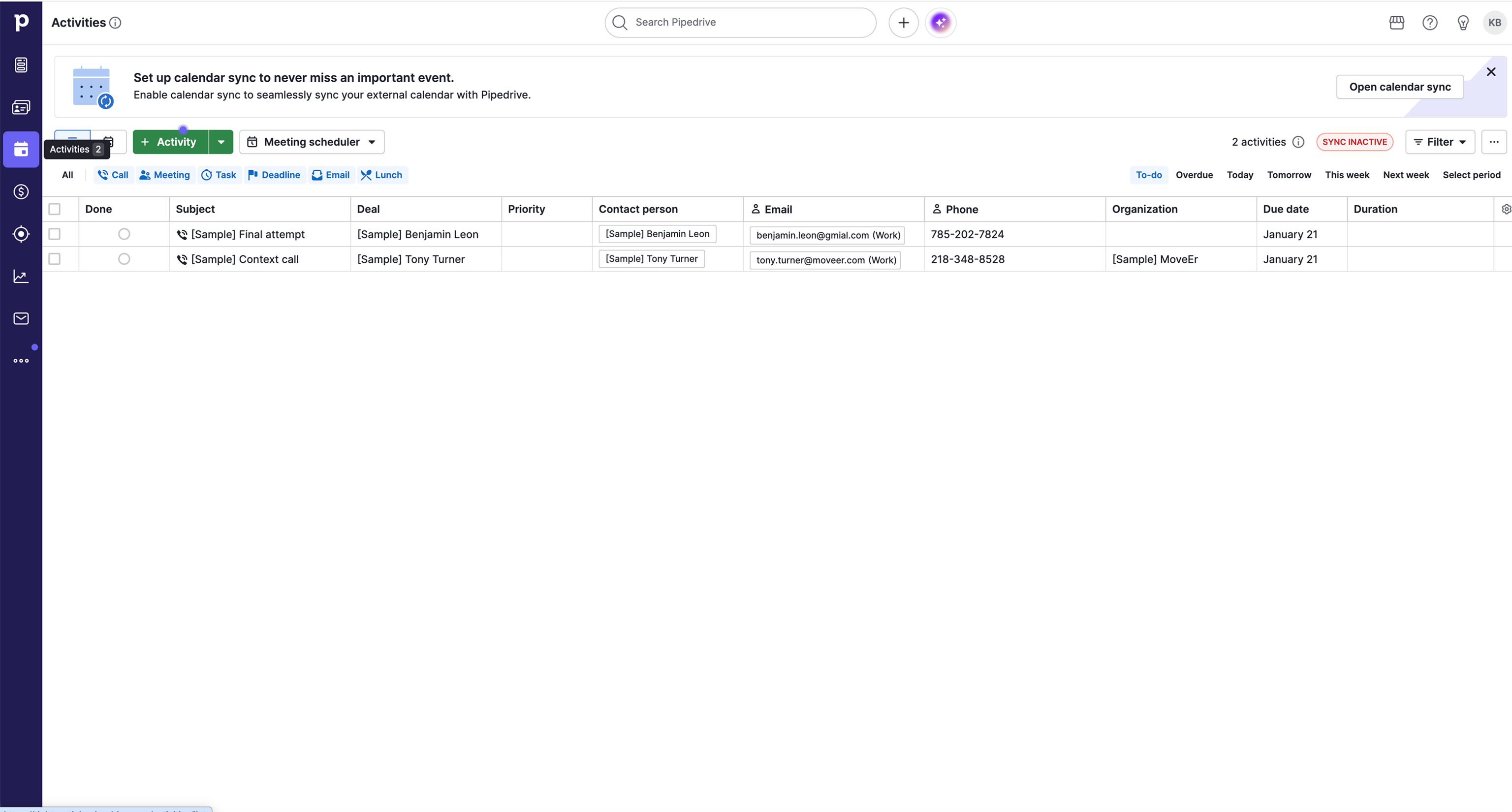Open Campaigns target icon in sidebar
1512x812 pixels.
pyautogui.click(x=21, y=234)
